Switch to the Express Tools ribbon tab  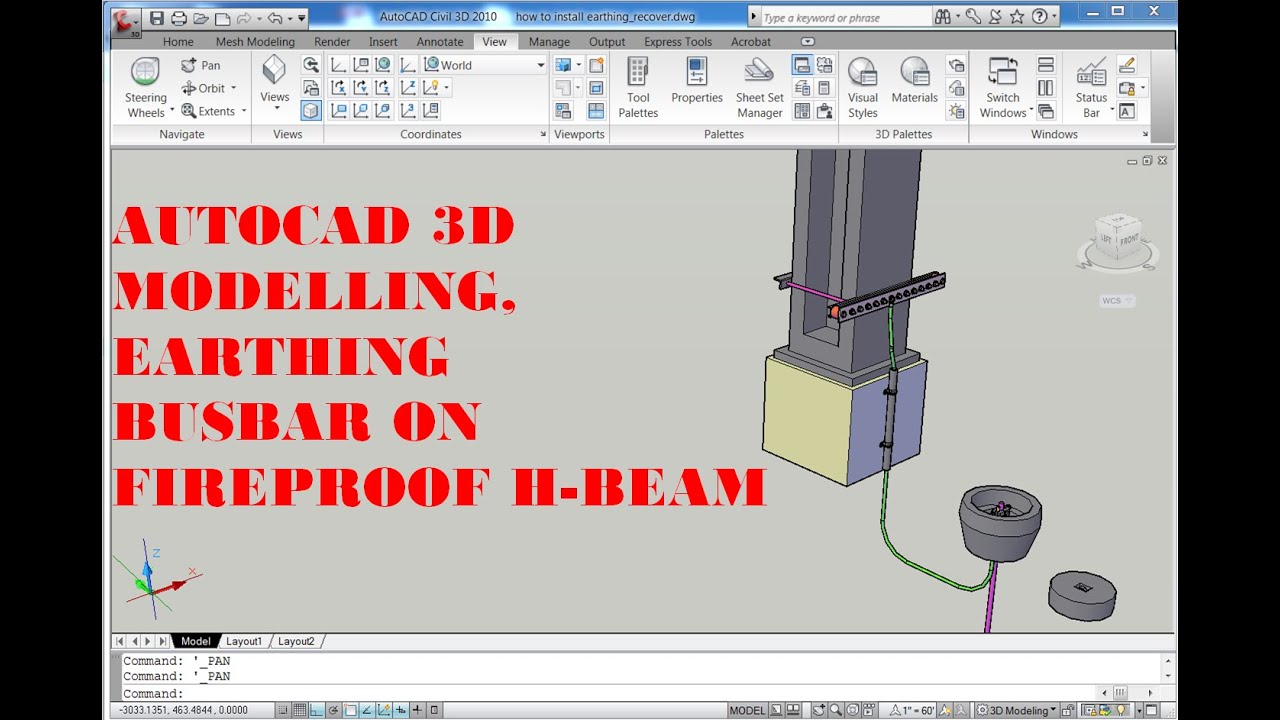(678, 42)
